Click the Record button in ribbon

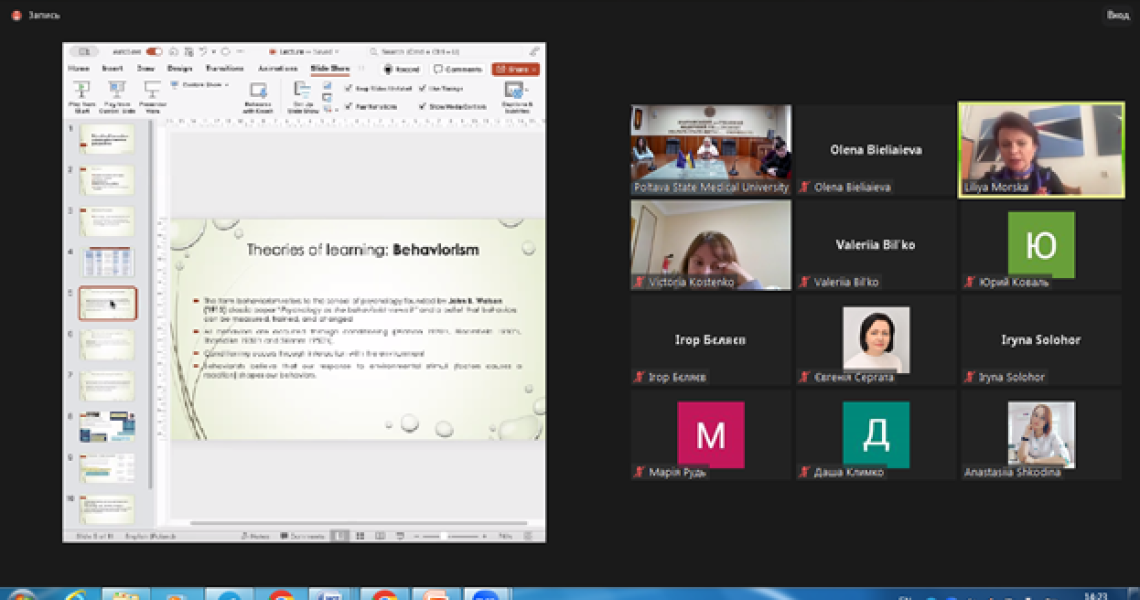(x=401, y=69)
